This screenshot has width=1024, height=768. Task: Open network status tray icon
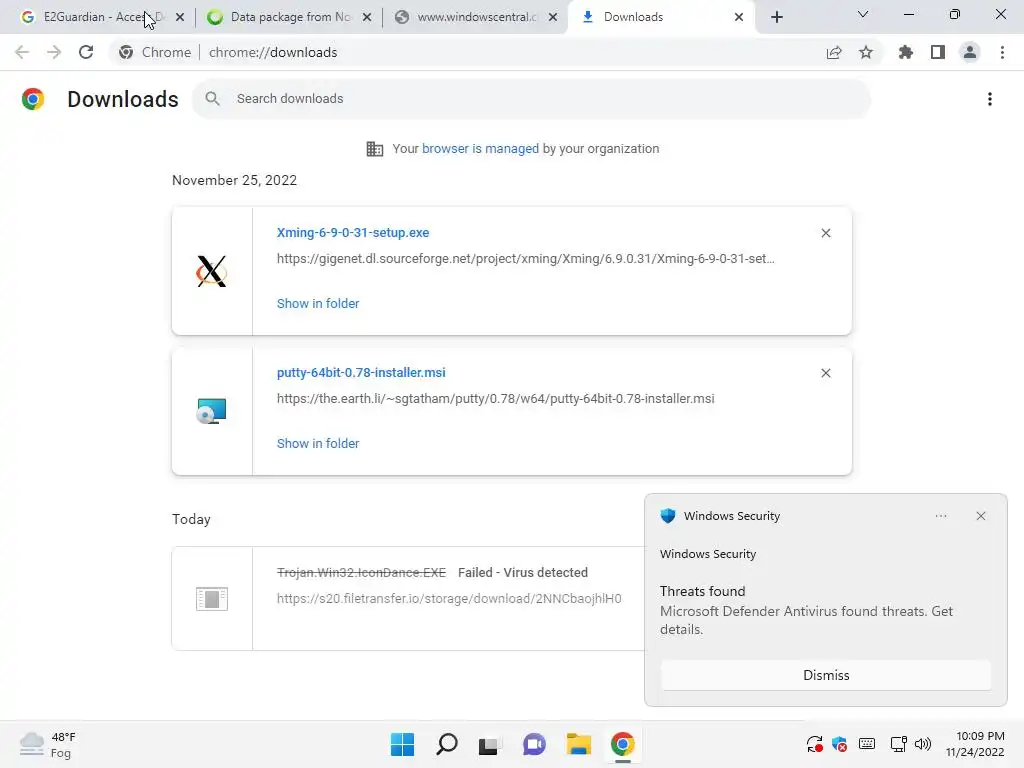point(898,744)
